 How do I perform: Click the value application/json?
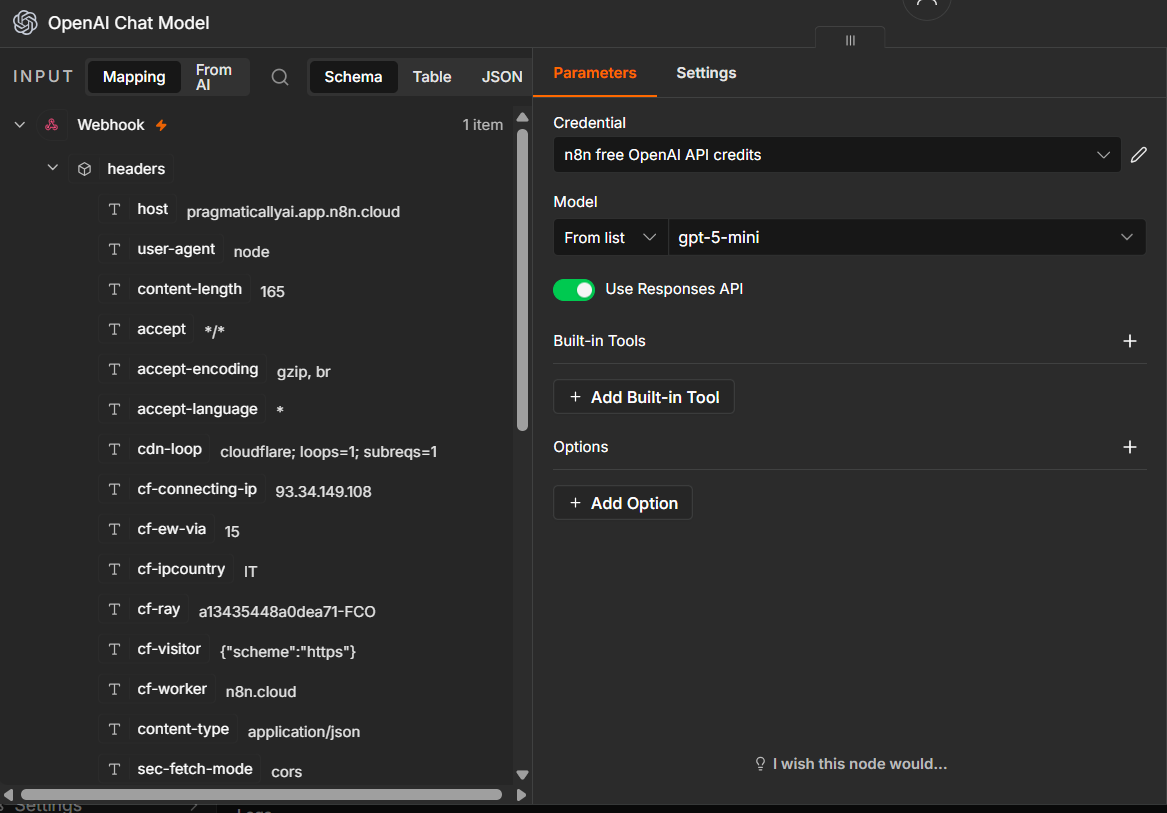[x=304, y=732]
